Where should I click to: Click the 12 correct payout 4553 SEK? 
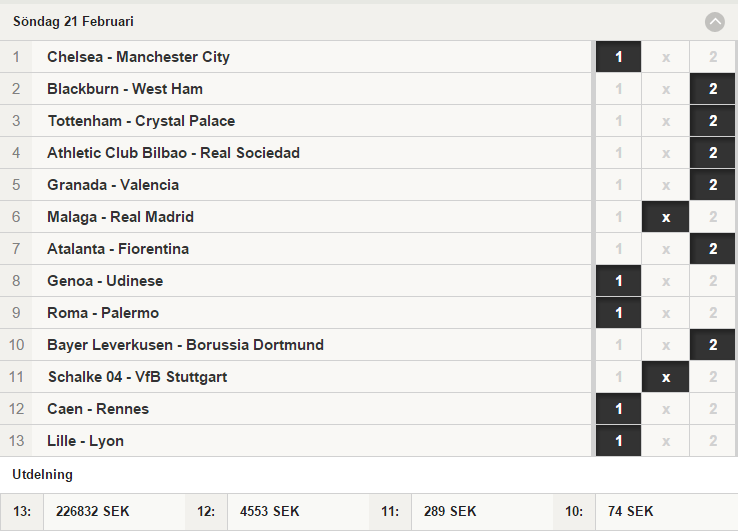coord(269,511)
